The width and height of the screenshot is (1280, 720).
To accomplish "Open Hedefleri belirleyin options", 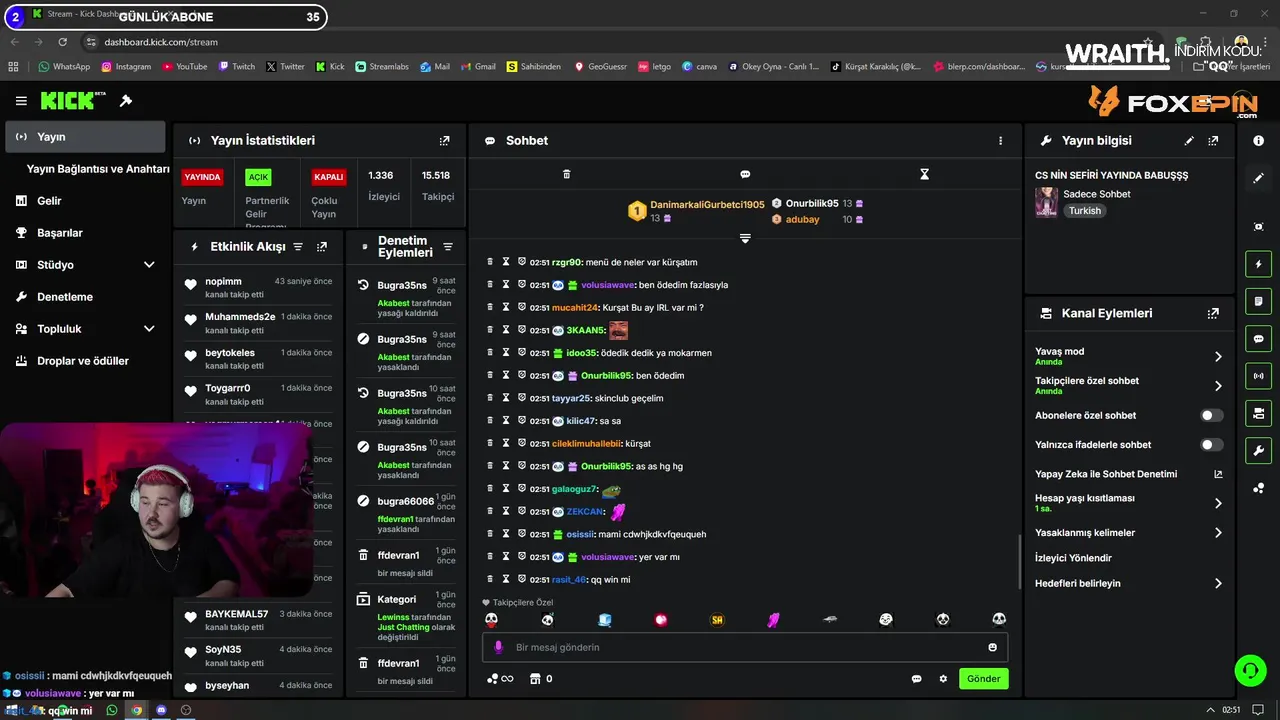I will [x=1128, y=583].
